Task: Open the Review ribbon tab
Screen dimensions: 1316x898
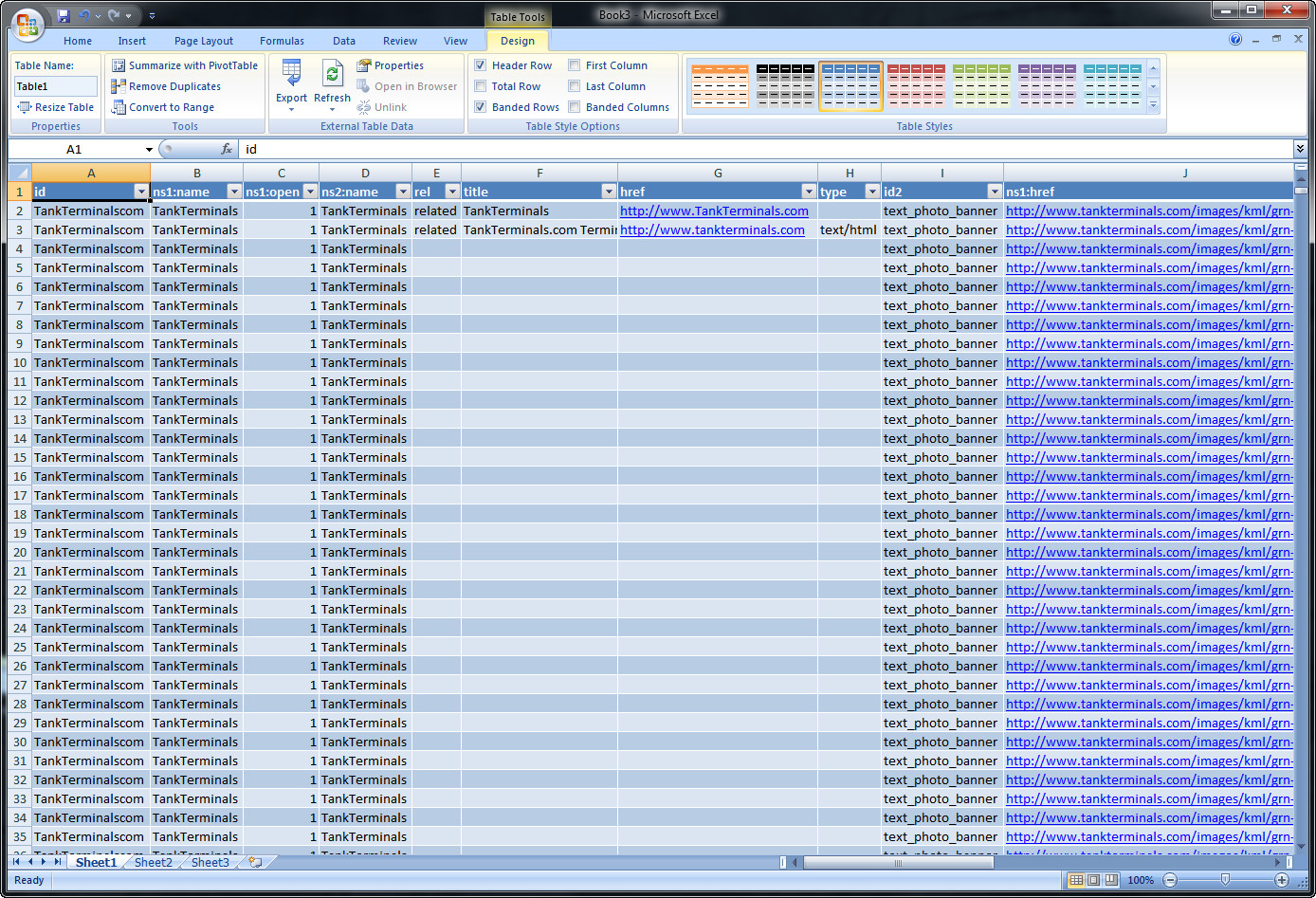Action: point(400,41)
